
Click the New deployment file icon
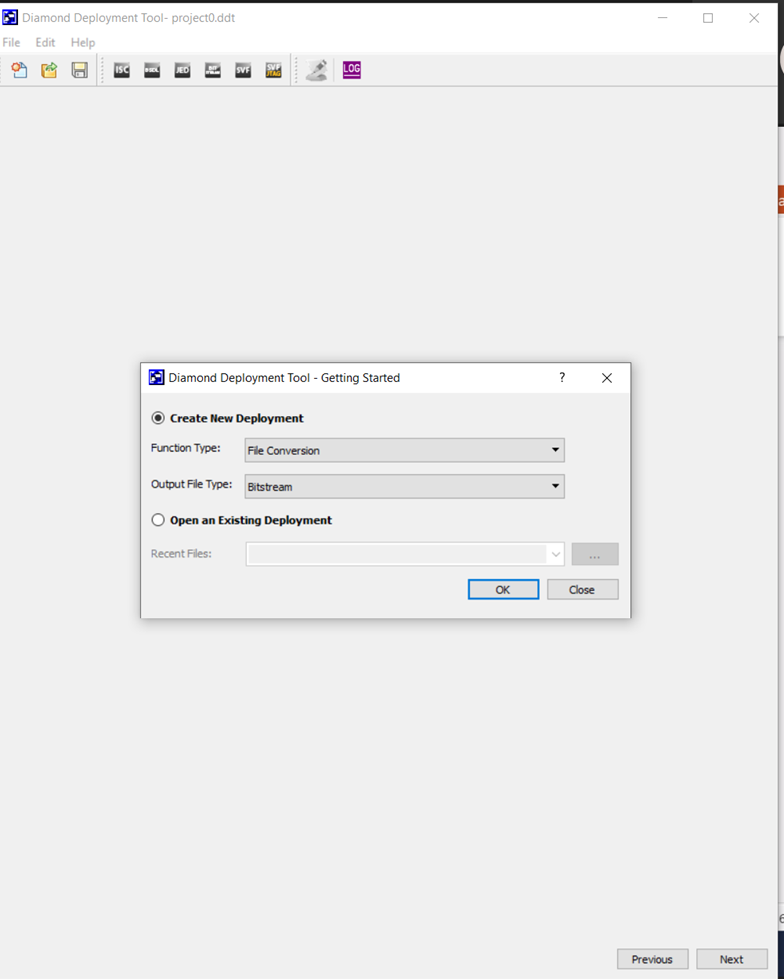19,70
